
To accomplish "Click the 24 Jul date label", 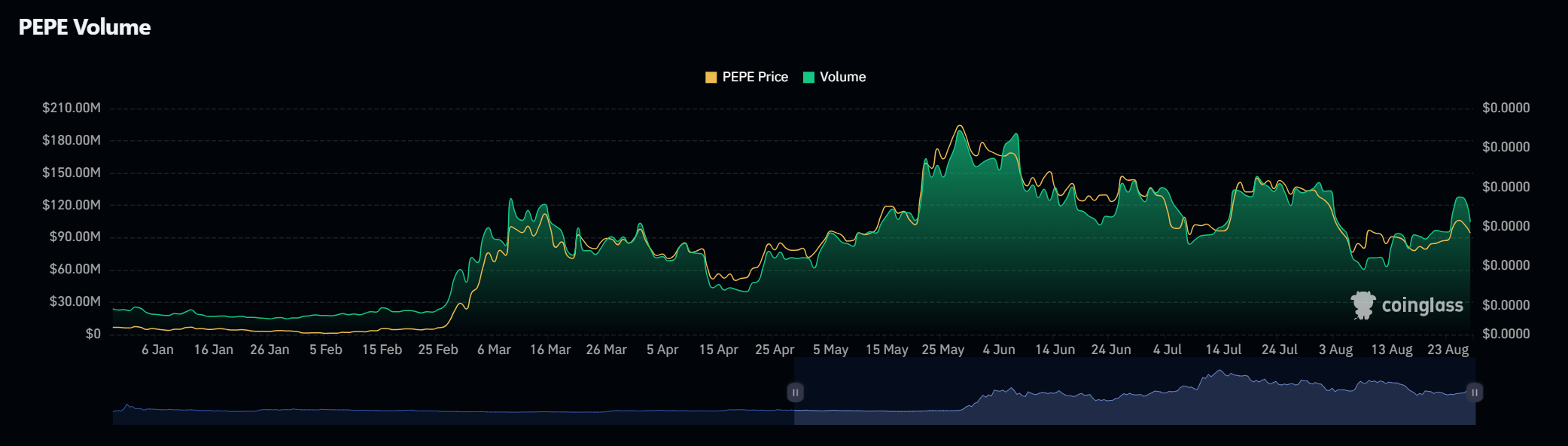I will [x=1280, y=350].
